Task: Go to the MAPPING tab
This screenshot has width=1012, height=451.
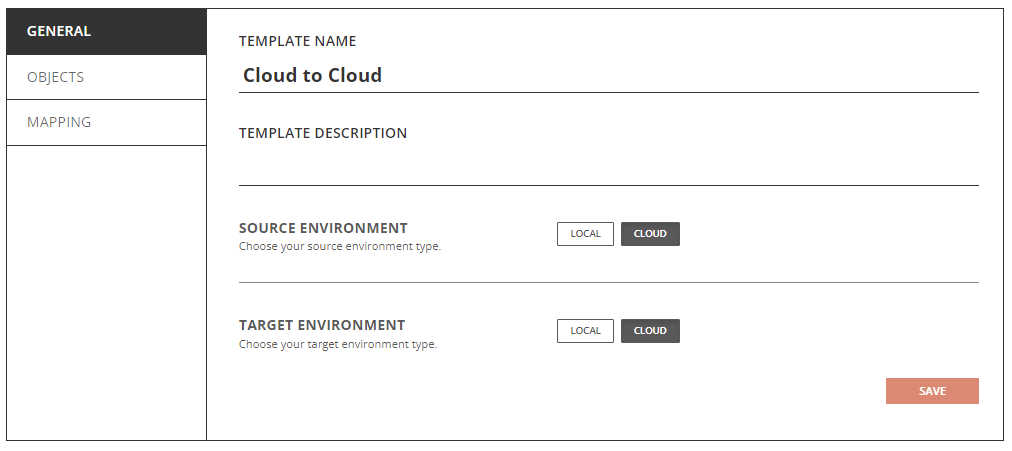Action: tap(106, 122)
